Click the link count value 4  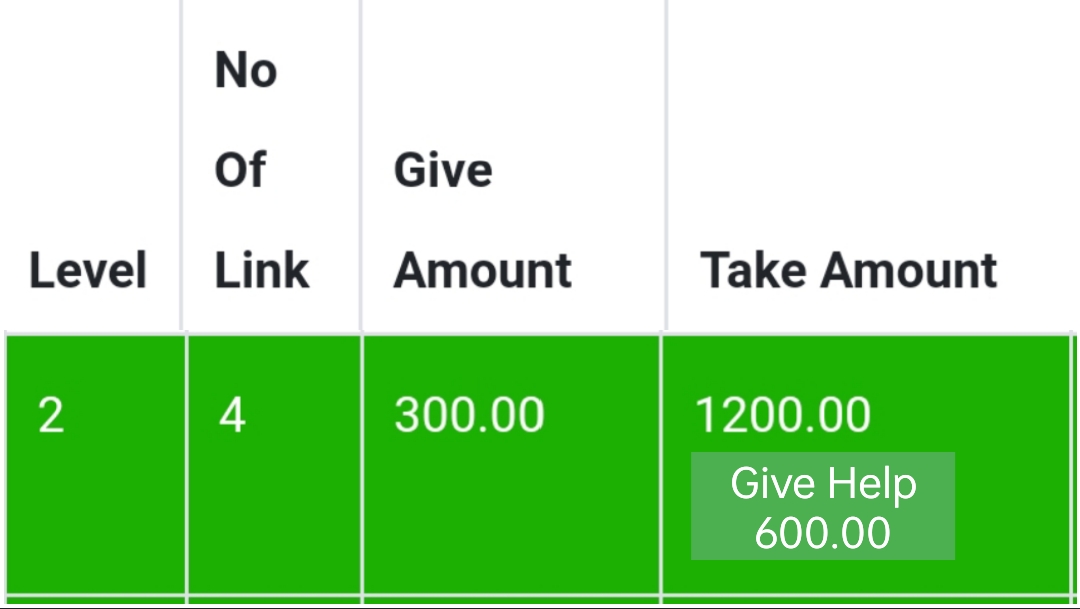point(232,415)
